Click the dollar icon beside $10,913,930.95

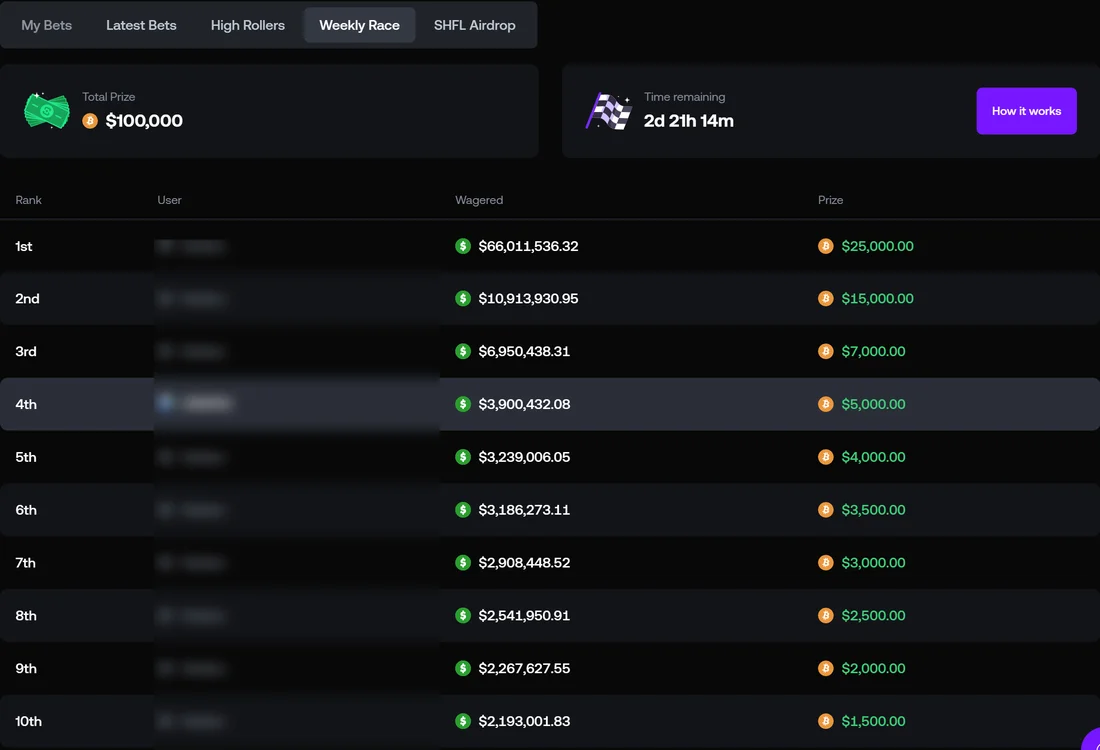463,299
